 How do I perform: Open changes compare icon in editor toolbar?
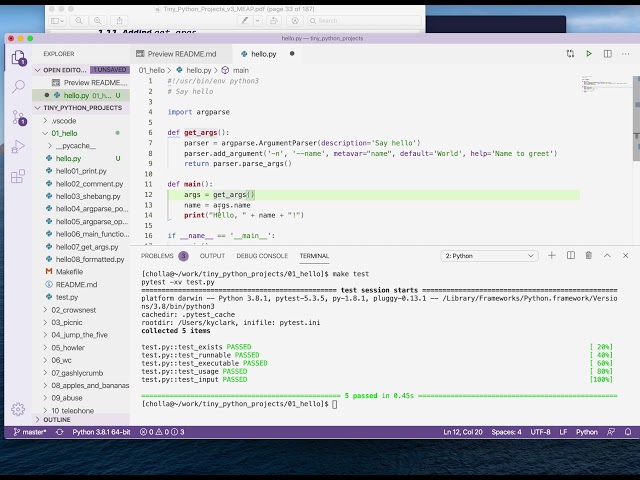[570, 53]
